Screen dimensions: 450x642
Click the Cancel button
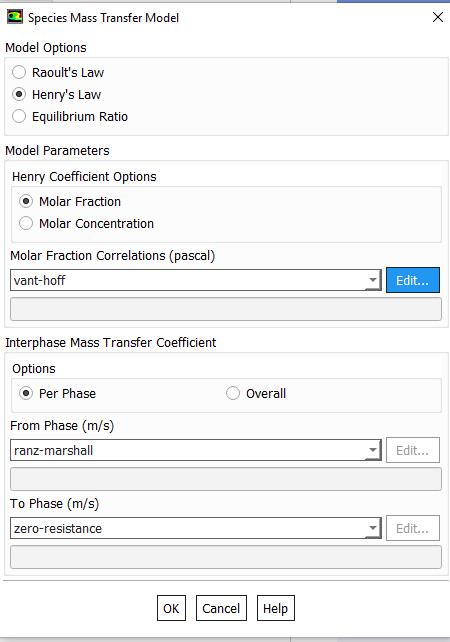[221, 608]
